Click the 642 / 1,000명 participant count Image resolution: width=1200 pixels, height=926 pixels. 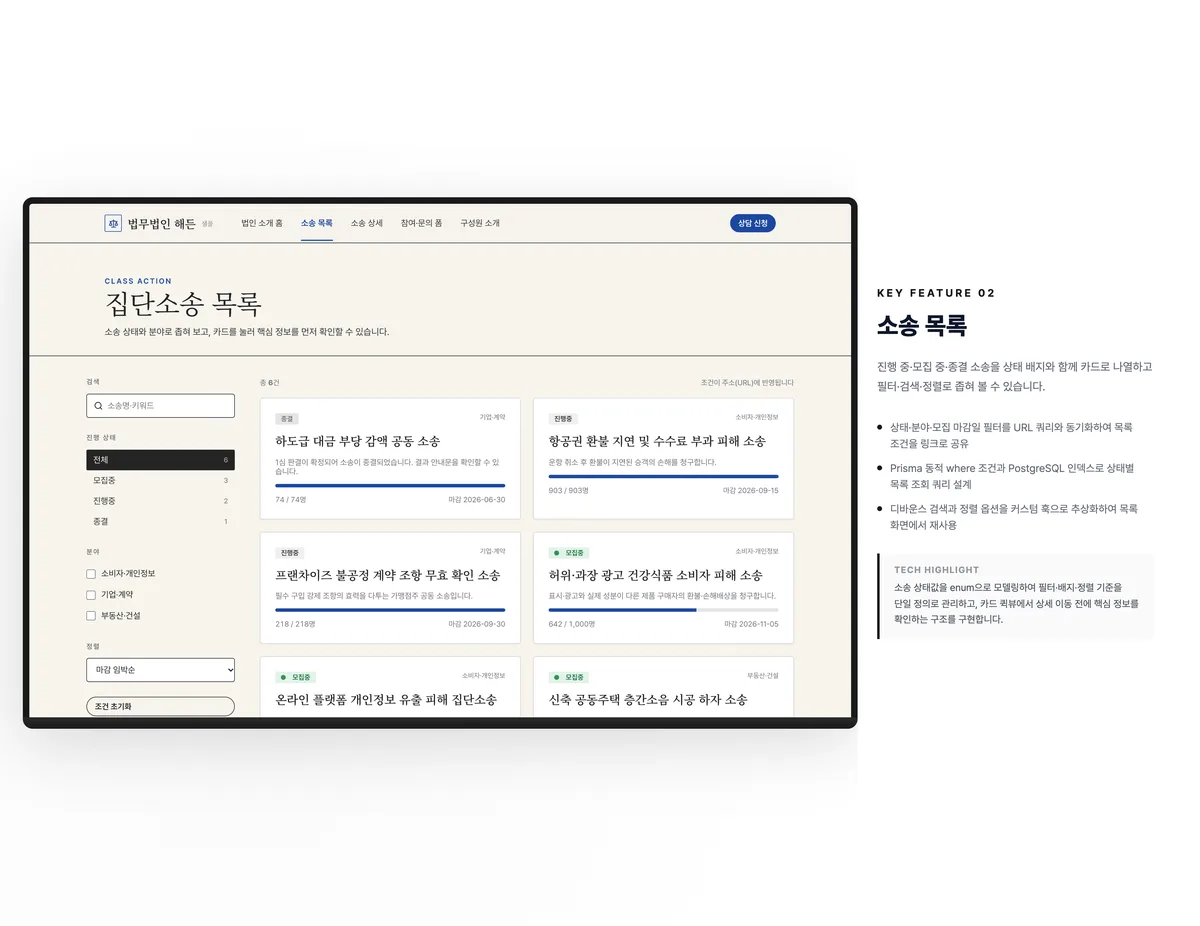571,624
